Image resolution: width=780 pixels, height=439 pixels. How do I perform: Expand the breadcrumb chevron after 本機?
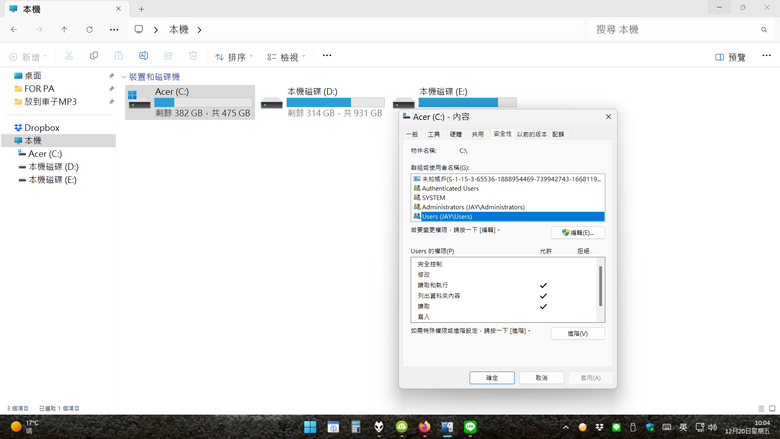pos(199,30)
